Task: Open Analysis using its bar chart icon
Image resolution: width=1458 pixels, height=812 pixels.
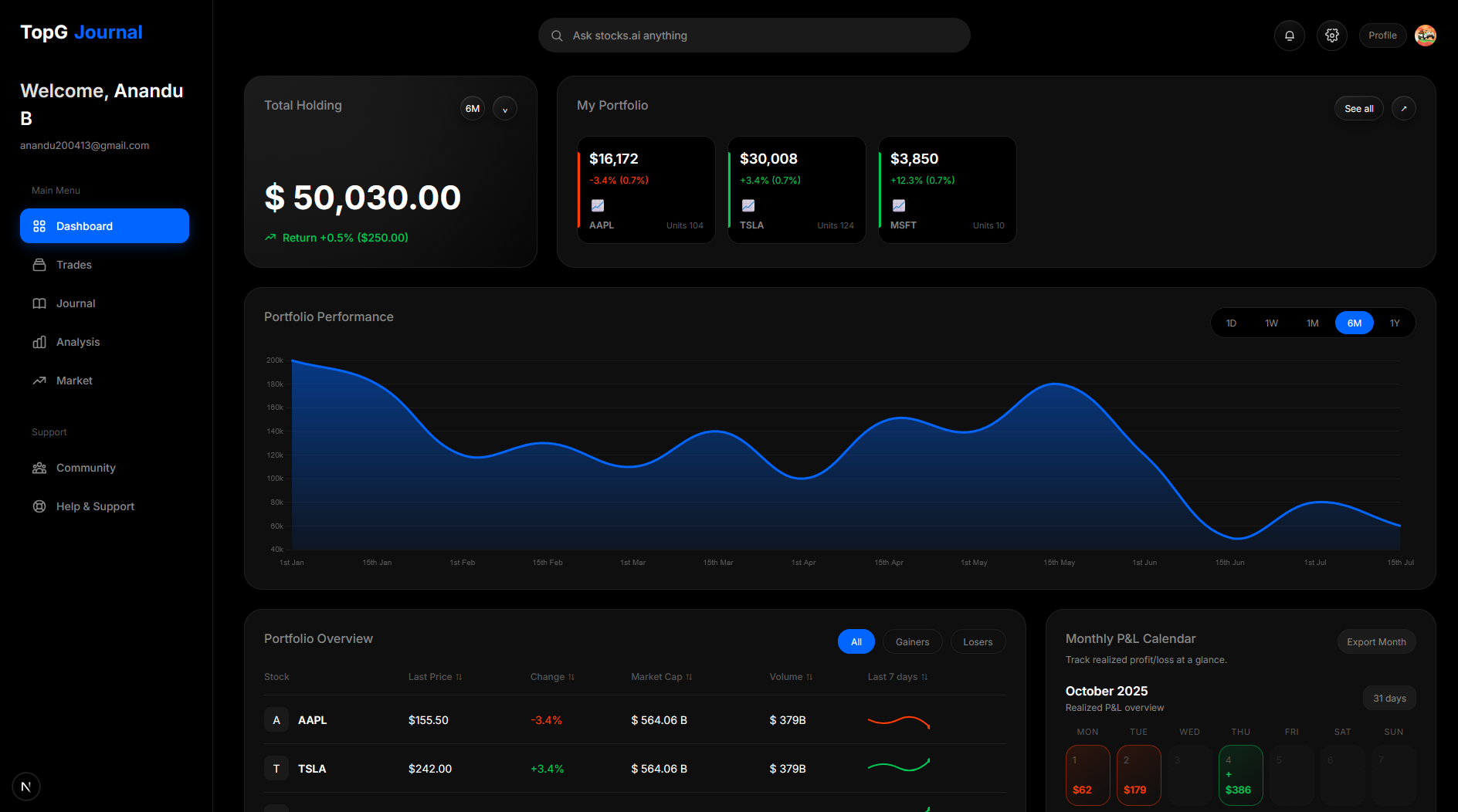Action: 40,341
